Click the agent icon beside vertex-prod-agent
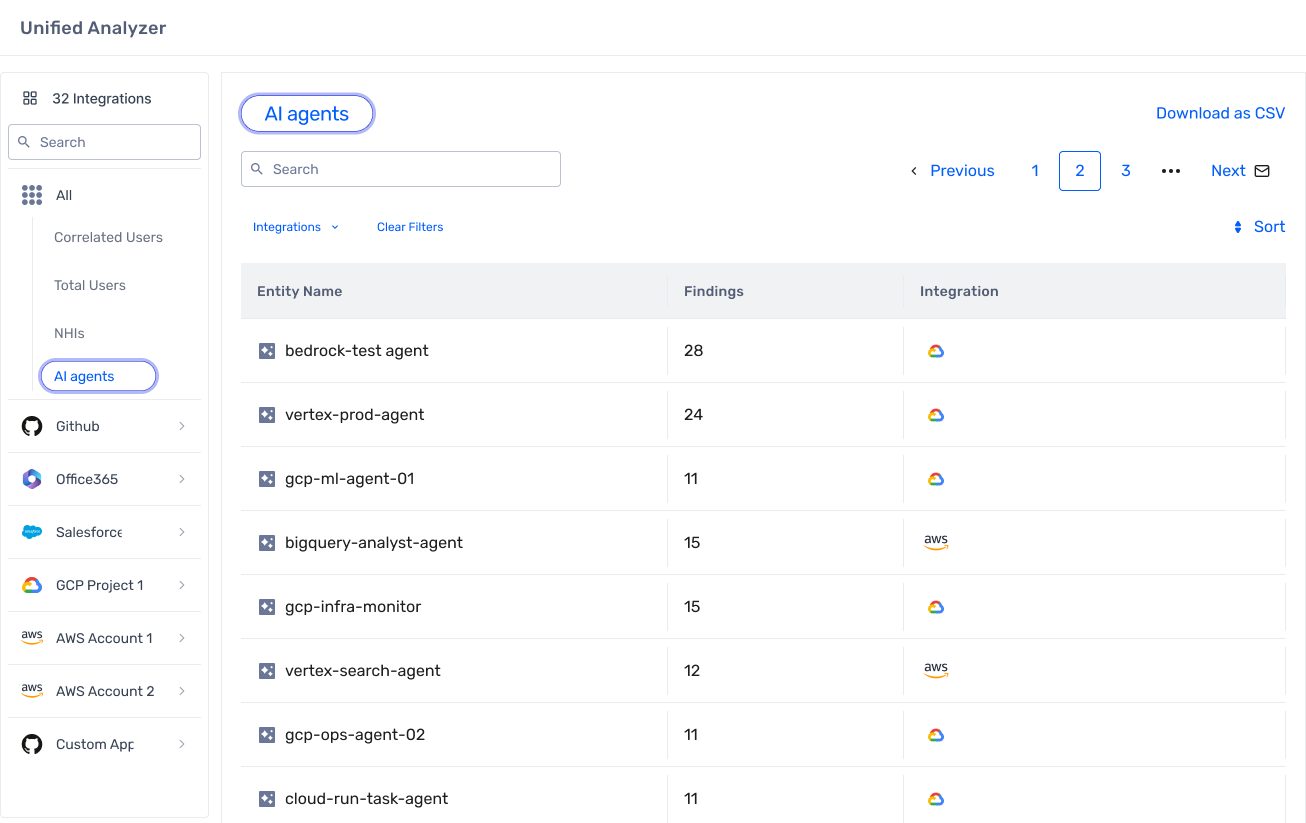 (x=267, y=415)
